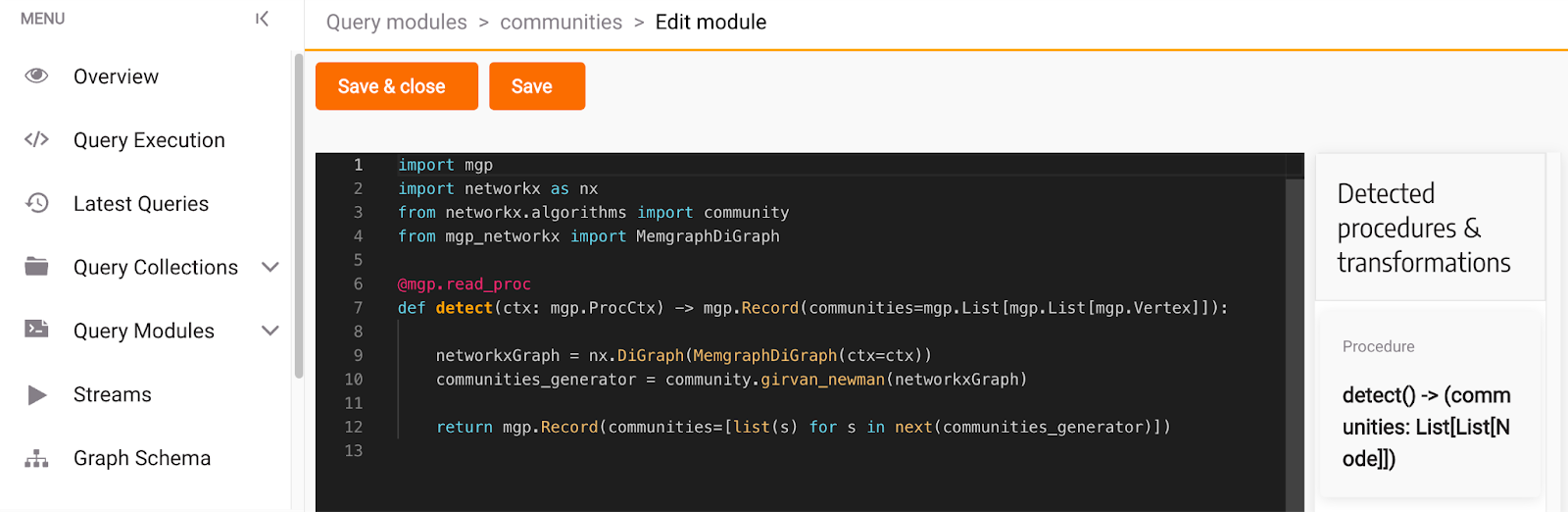This screenshot has height=512, width=1568.
Task: Collapse the sidebar menu with arrow icon
Action: coord(262,19)
